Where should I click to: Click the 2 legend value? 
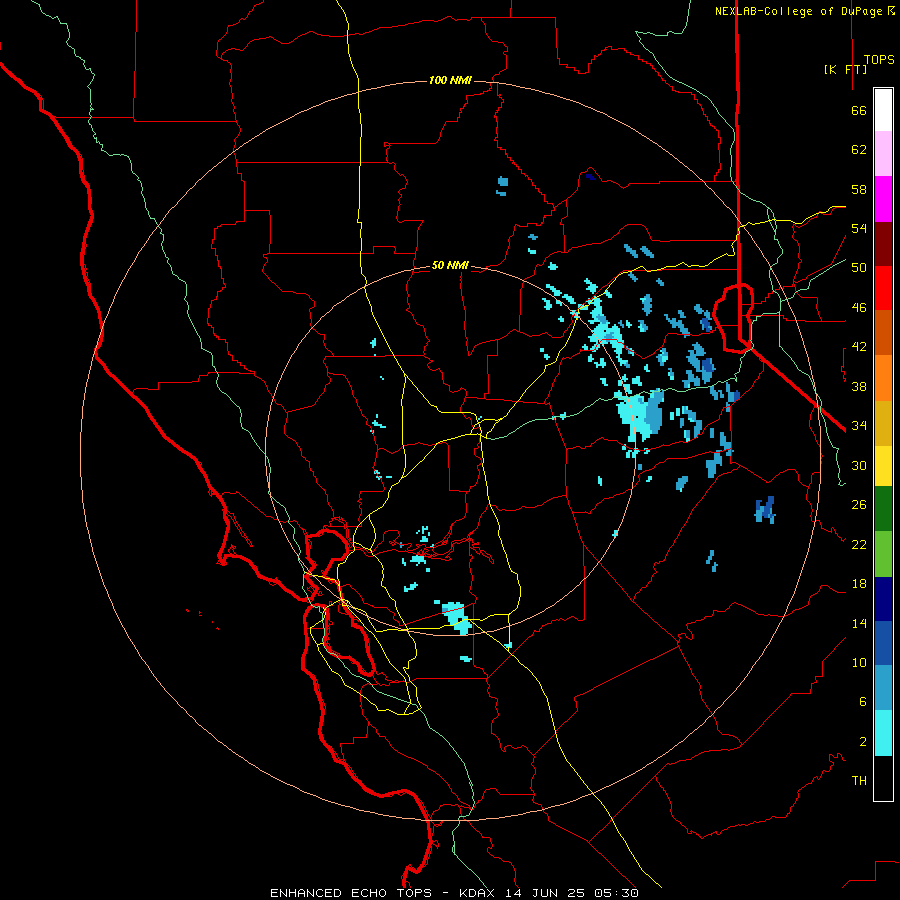(x=863, y=742)
